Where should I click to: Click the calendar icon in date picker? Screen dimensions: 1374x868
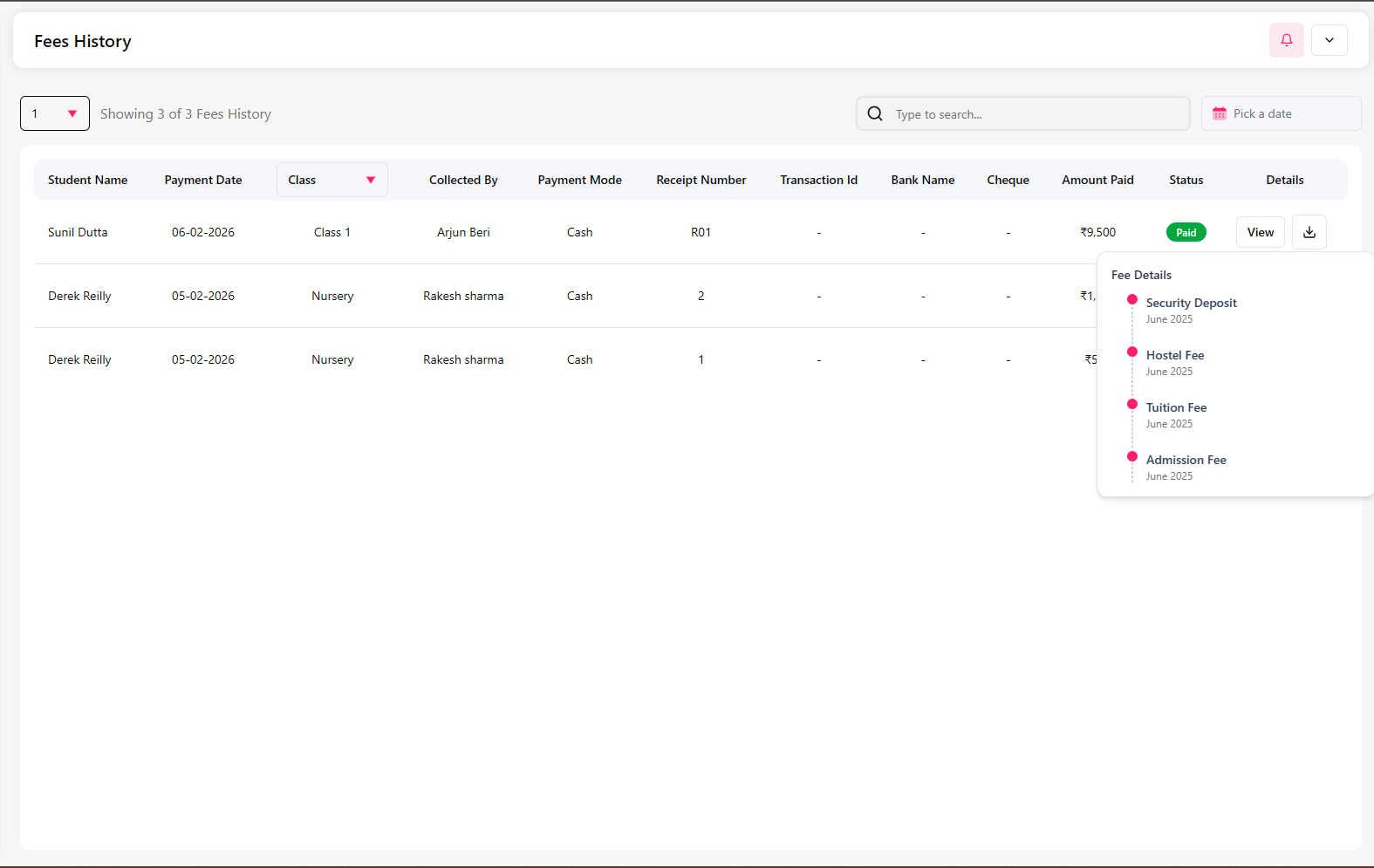coord(1220,114)
